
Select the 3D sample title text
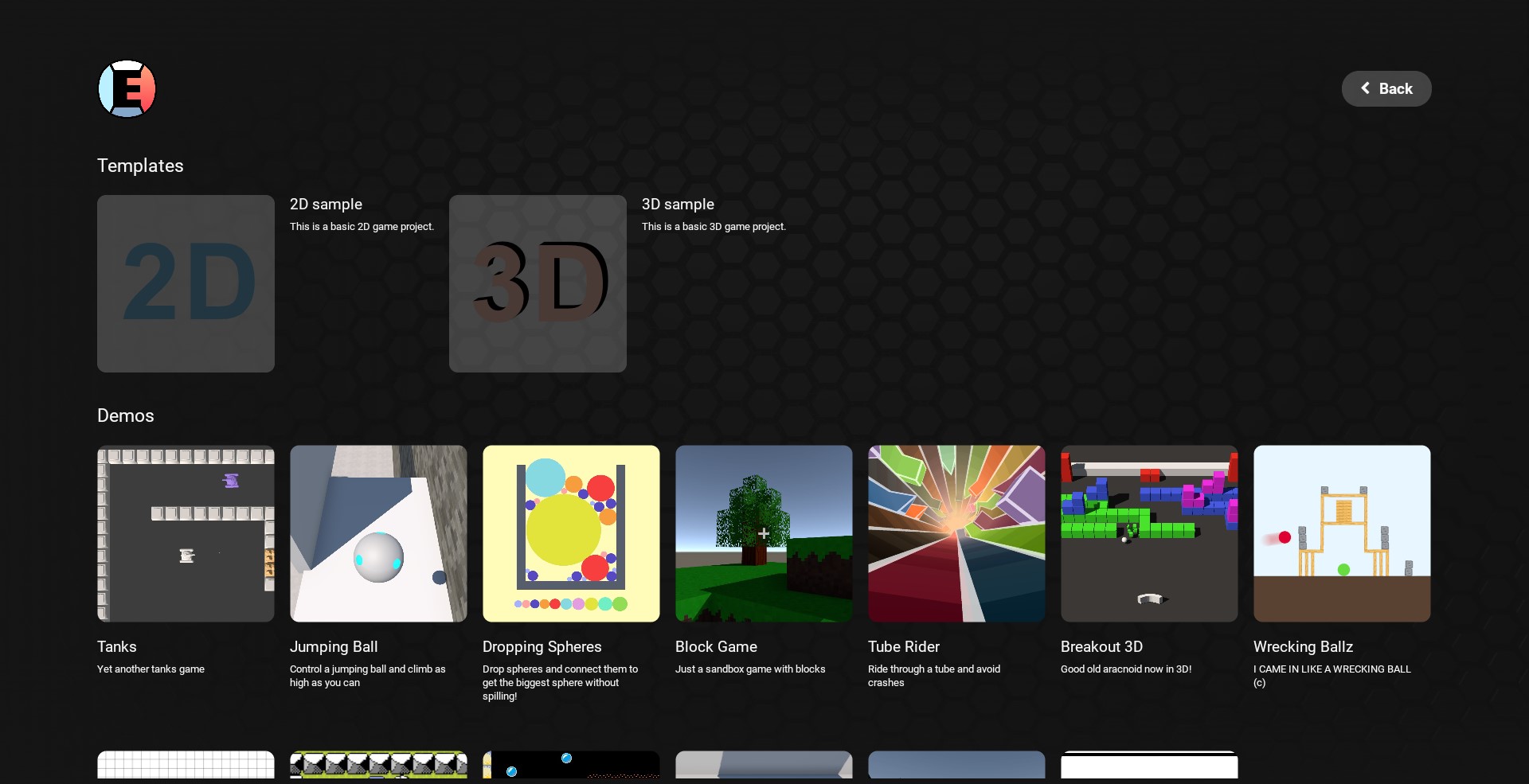tap(678, 205)
